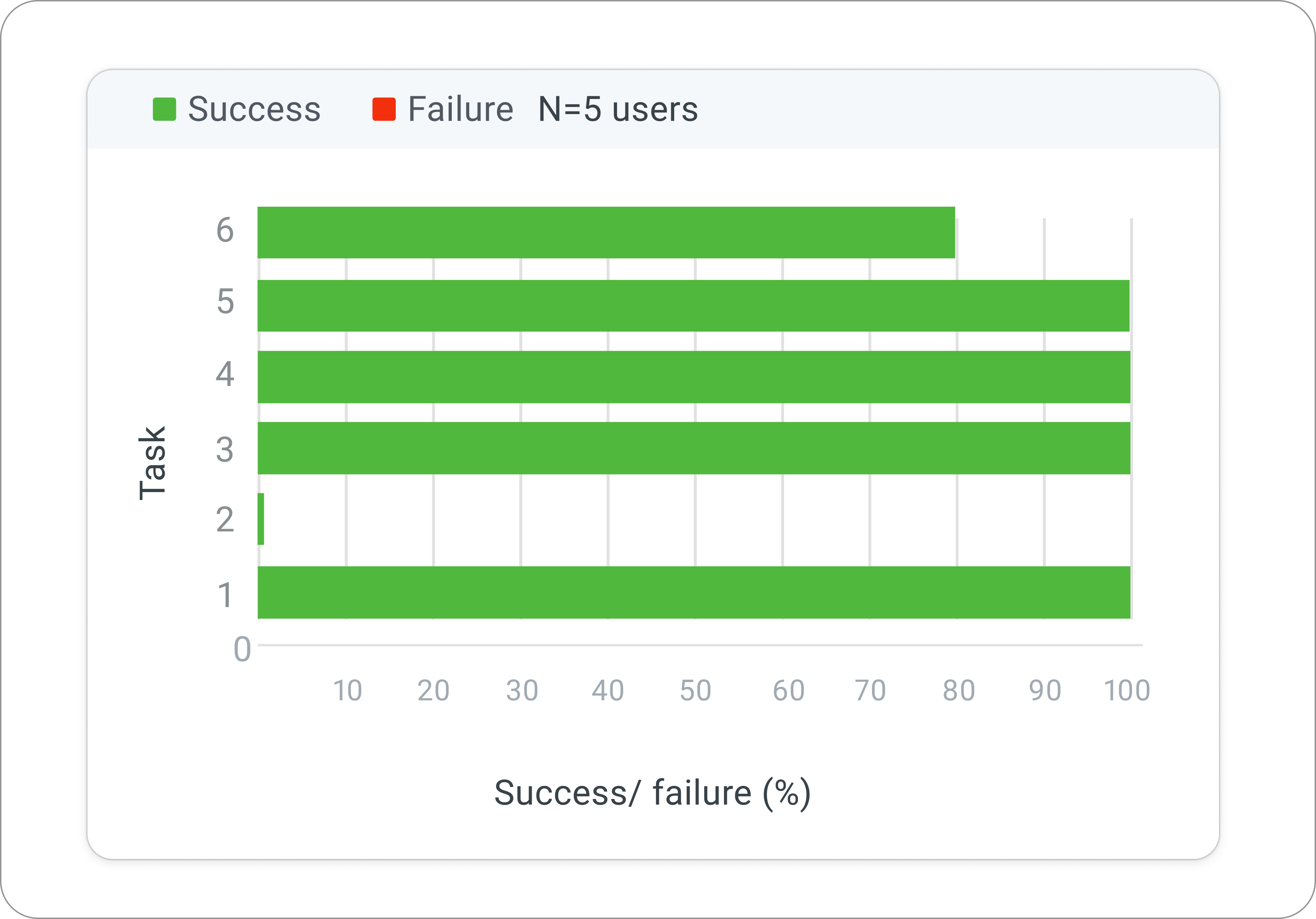Select the 10 tick label
1316x919 pixels.
(x=347, y=690)
